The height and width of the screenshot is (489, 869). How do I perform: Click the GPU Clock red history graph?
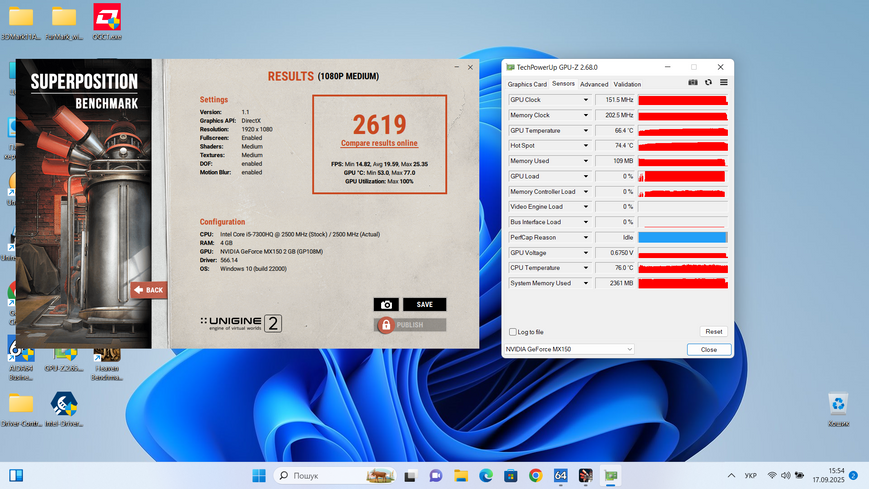coord(683,100)
